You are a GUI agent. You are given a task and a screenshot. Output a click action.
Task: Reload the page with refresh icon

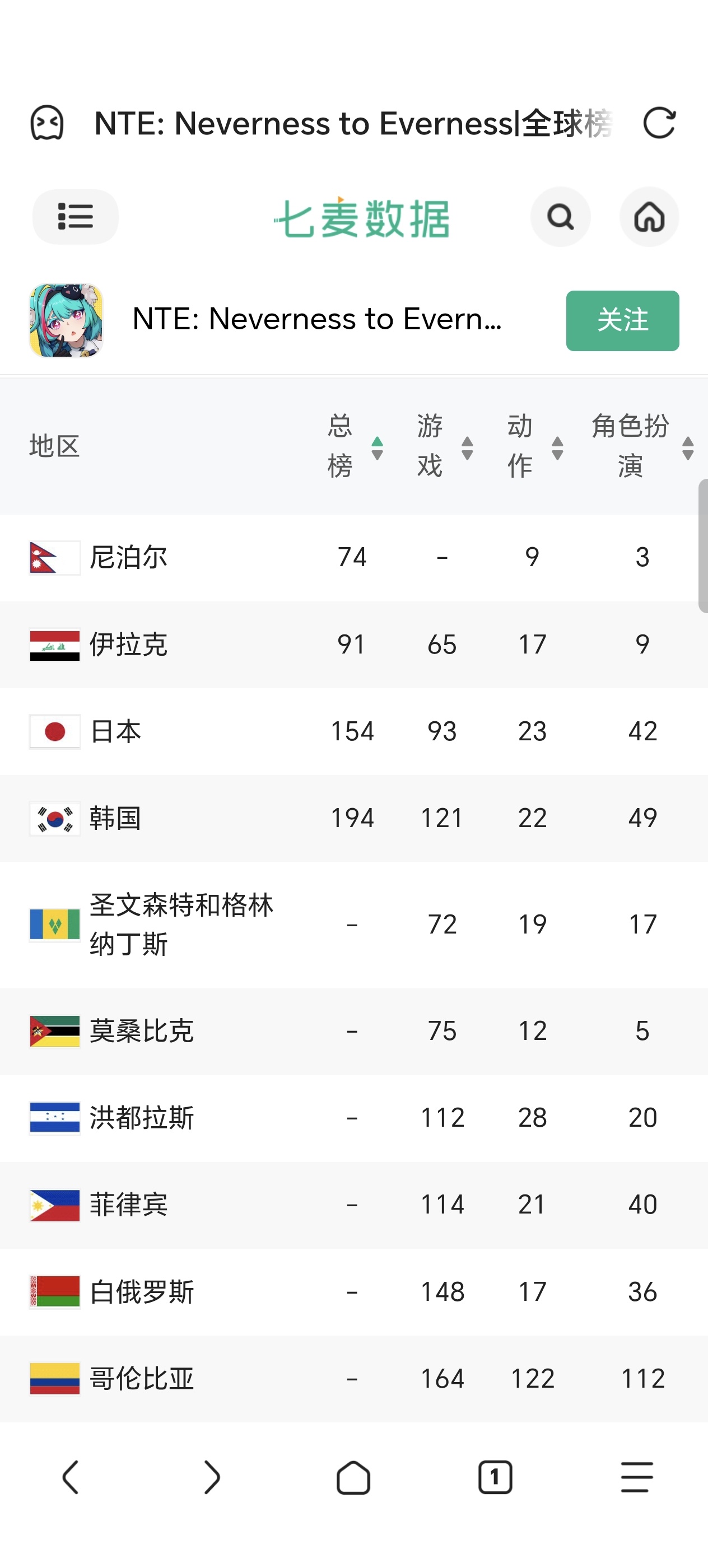[659, 123]
